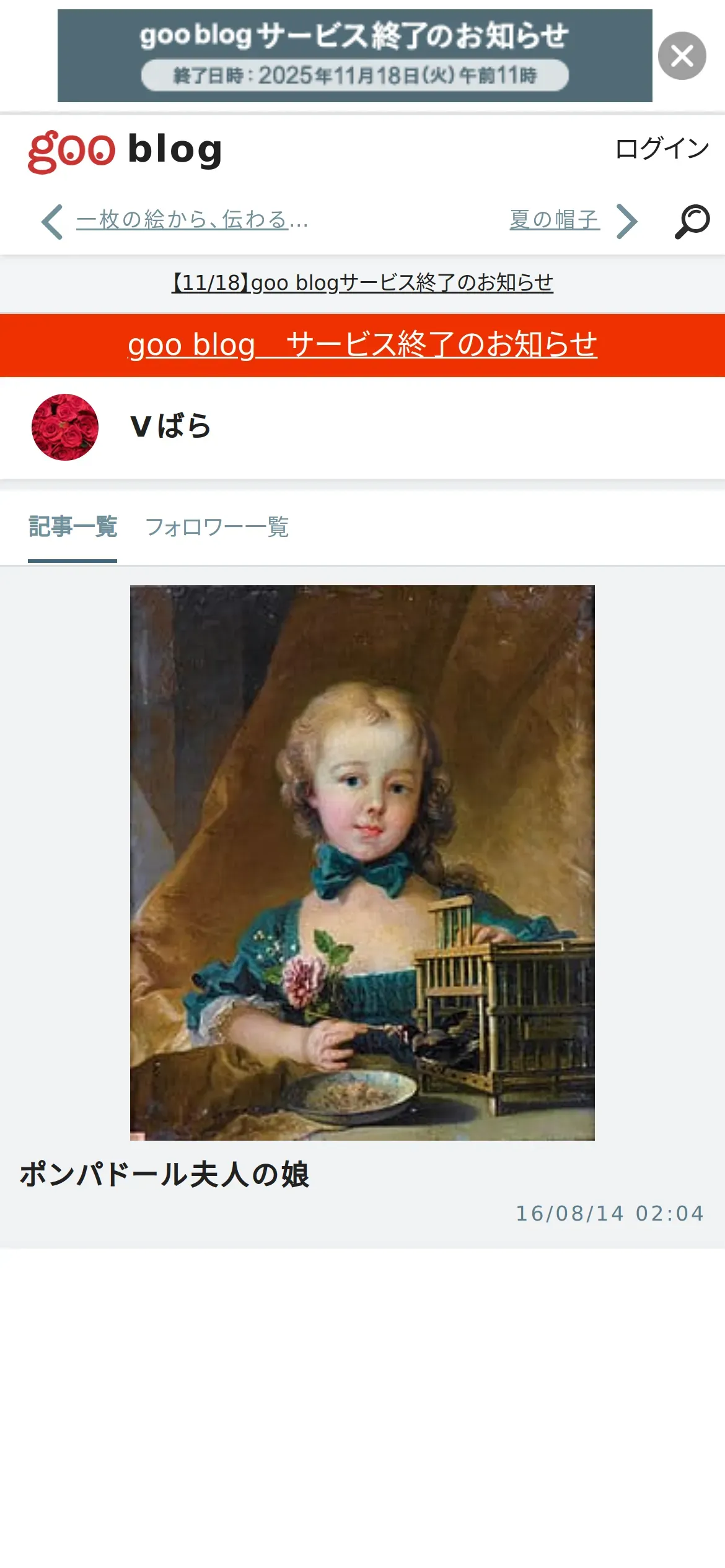Viewport: 725px width, 1568px height.
Task: Open previous post 一枚の絵から、伝わる…
Action: [x=192, y=220]
